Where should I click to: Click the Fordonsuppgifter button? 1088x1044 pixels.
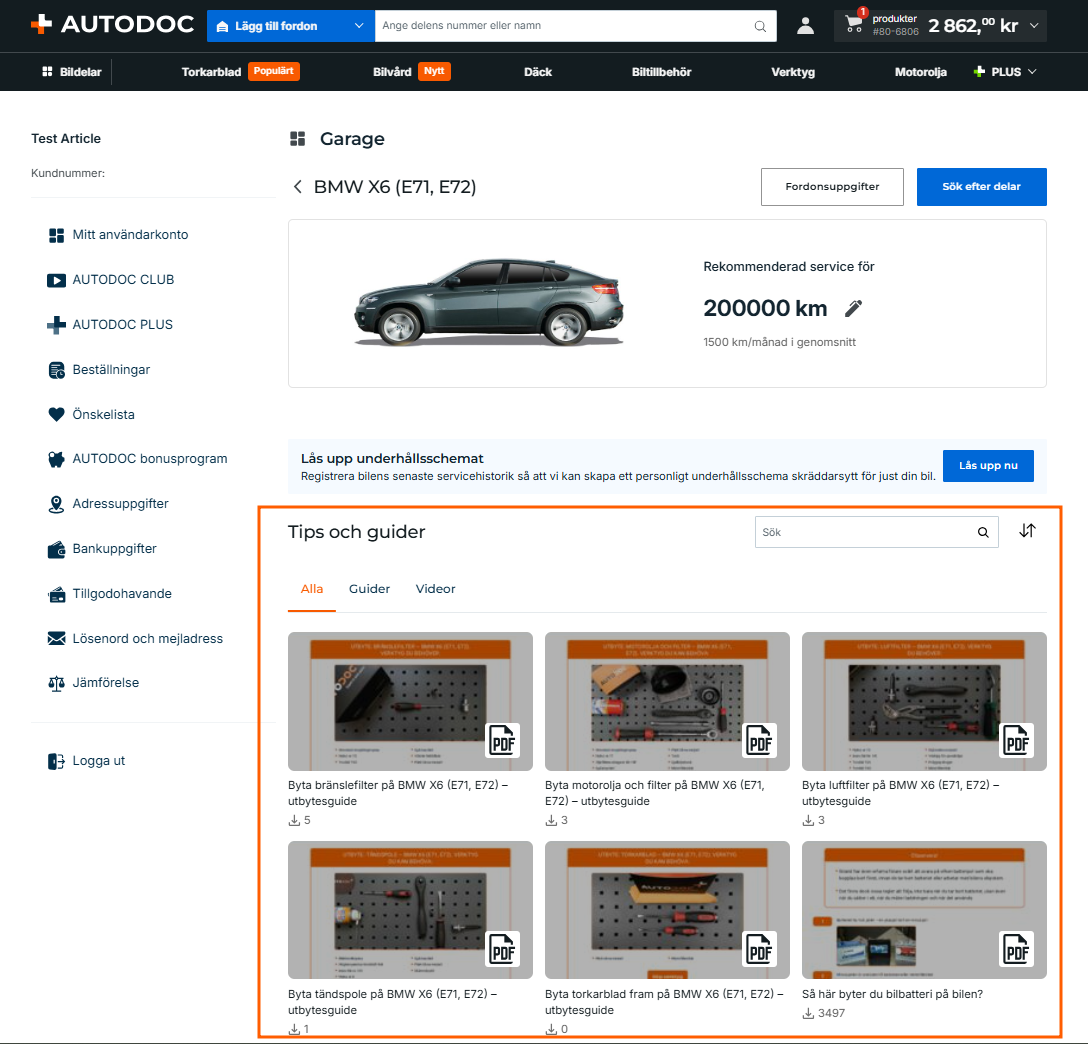coord(832,187)
